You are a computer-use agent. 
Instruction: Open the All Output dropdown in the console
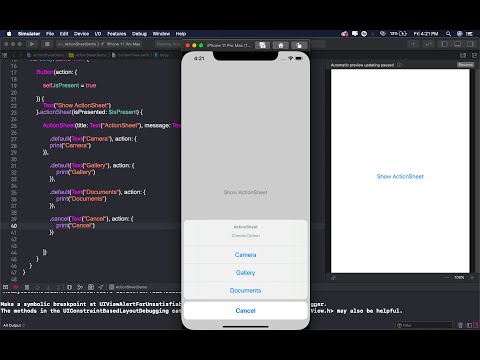[x=14, y=325]
